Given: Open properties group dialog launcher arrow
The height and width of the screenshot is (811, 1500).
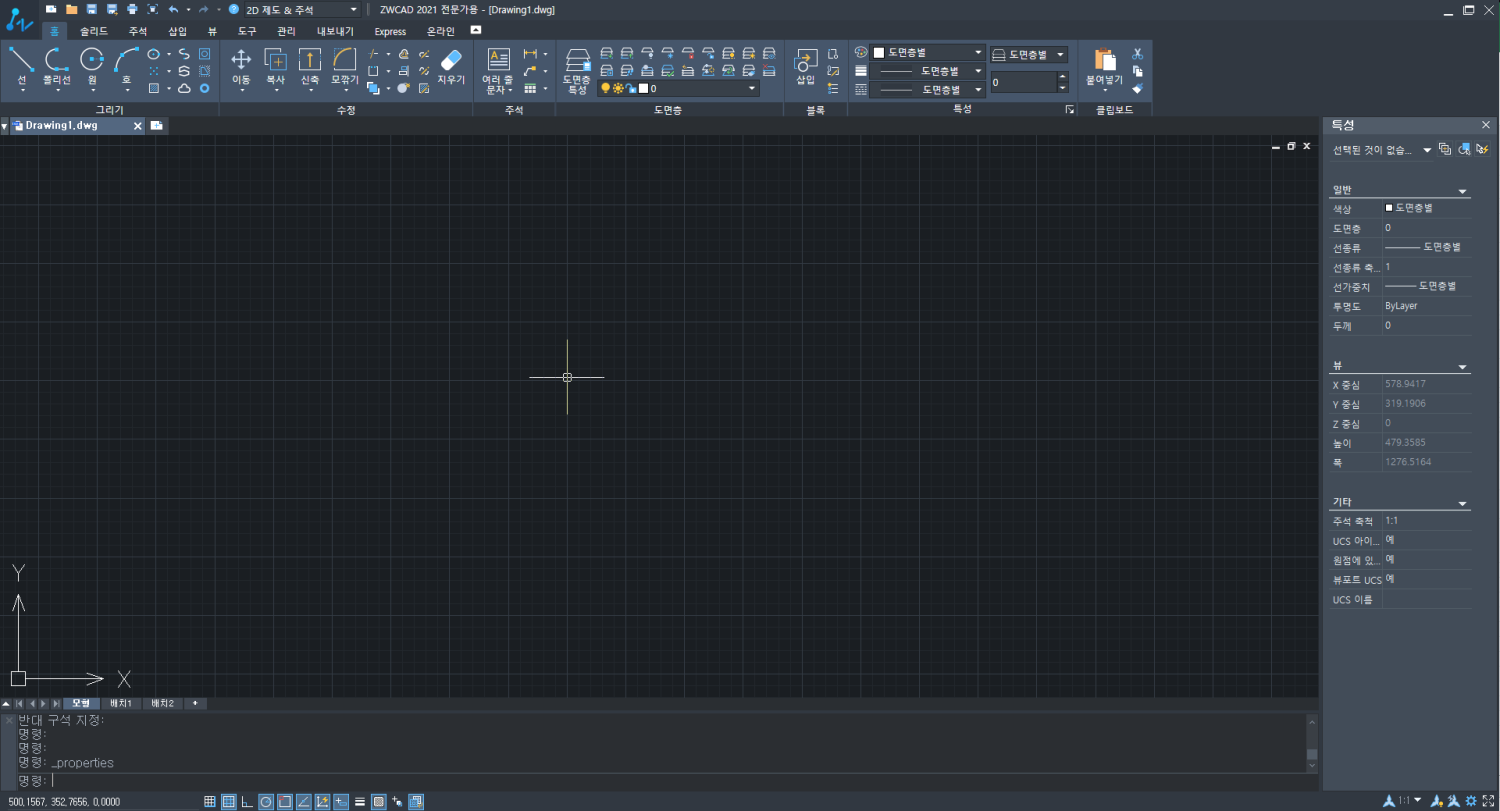Looking at the screenshot, I should point(1068,110).
